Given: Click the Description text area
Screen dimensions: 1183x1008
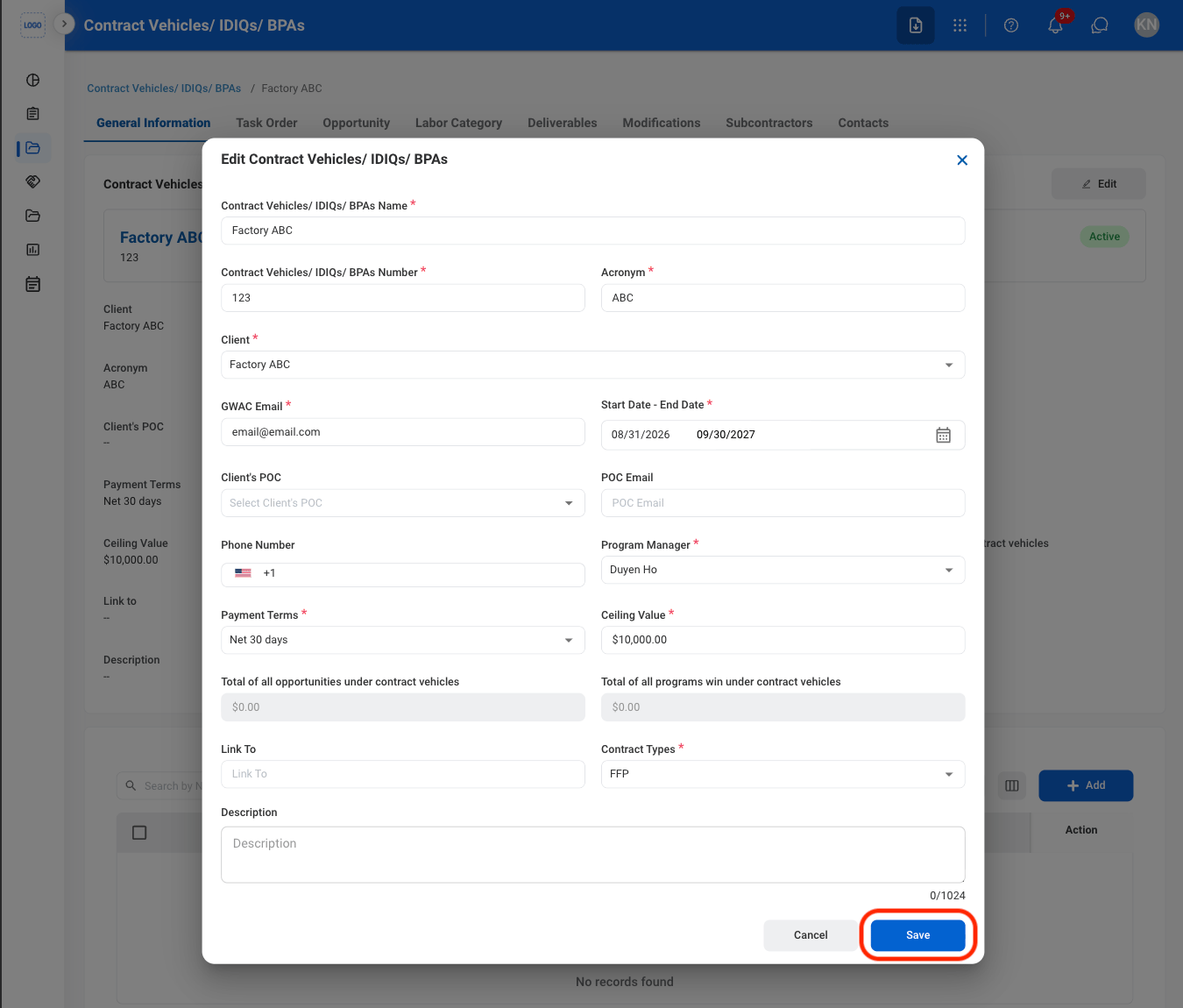Looking at the screenshot, I should pyautogui.click(x=592, y=855).
